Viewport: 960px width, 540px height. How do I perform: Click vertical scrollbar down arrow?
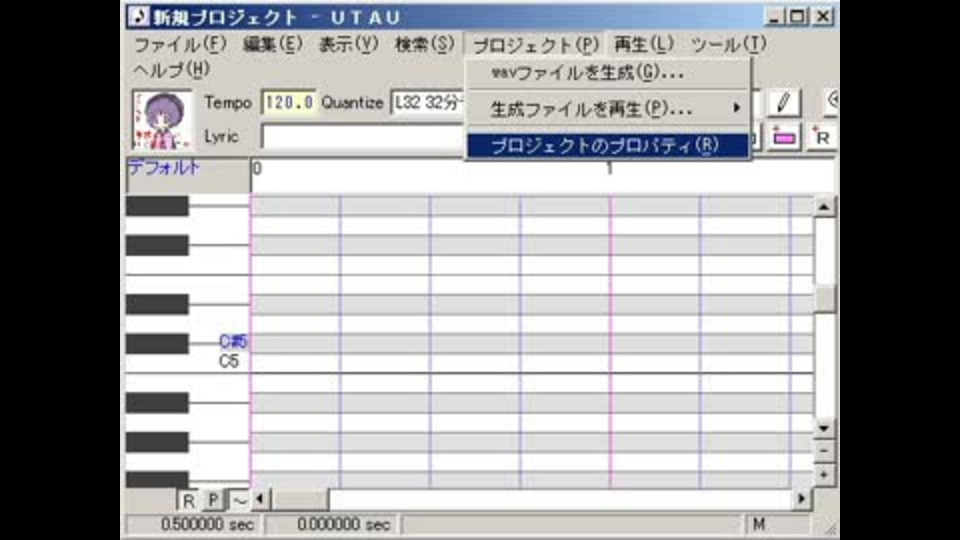coord(824,428)
